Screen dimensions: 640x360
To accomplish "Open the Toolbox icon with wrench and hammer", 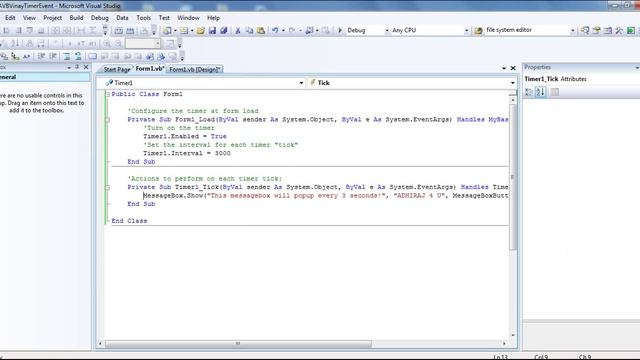I will [619, 30].
